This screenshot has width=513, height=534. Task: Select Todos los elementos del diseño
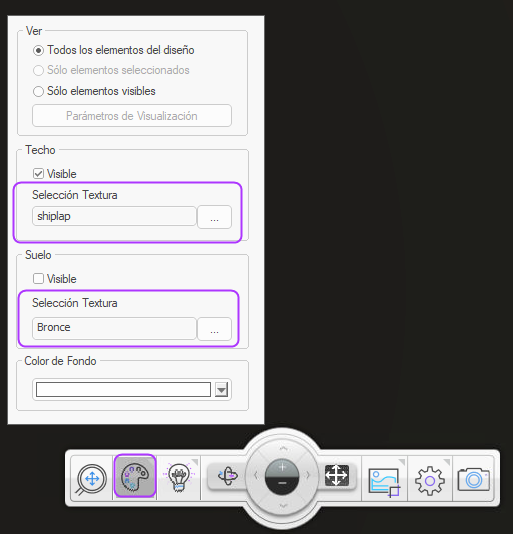[x=113, y=50]
